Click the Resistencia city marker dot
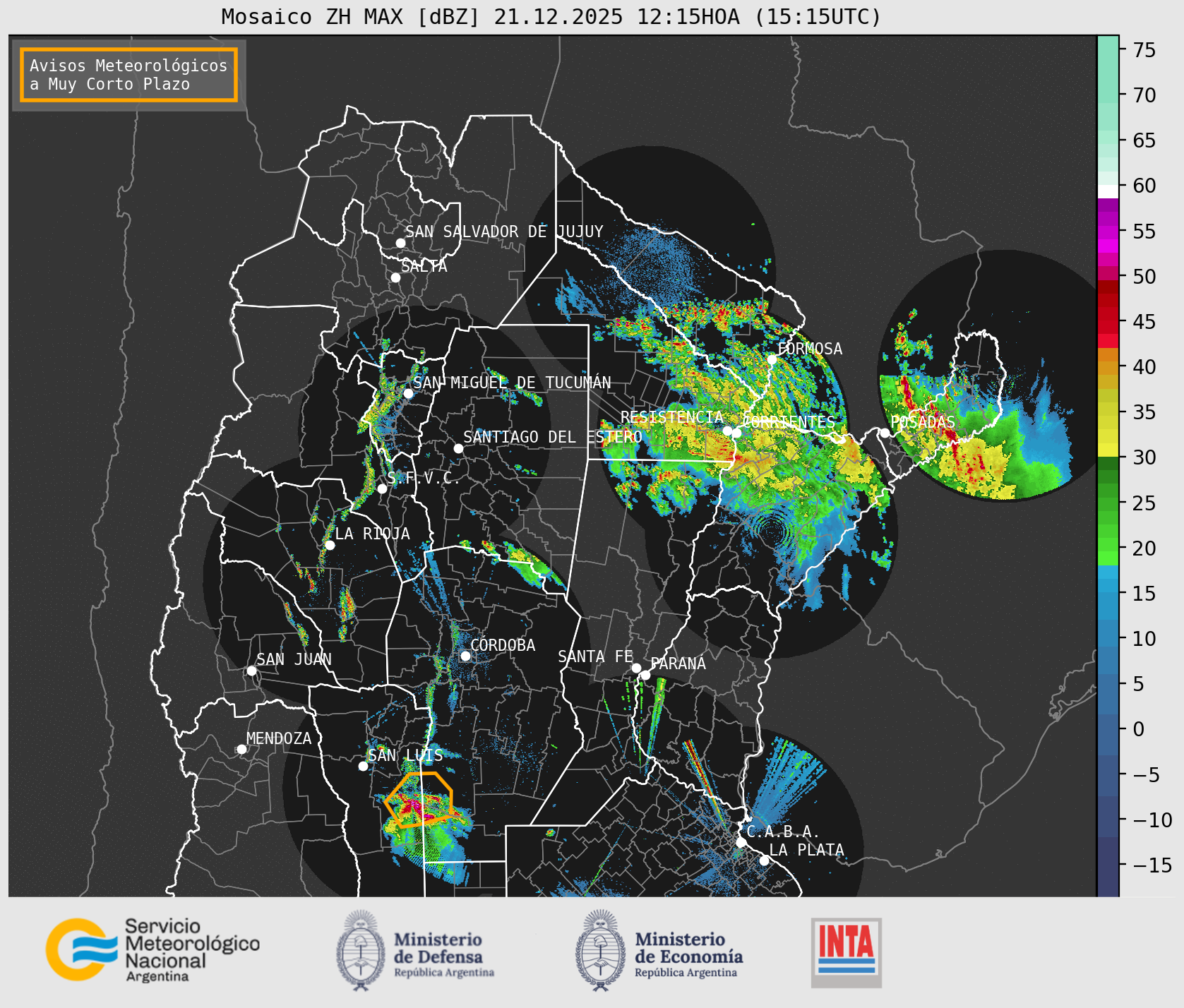Image resolution: width=1184 pixels, height=1008 pixels. click(x=727, y=431)
